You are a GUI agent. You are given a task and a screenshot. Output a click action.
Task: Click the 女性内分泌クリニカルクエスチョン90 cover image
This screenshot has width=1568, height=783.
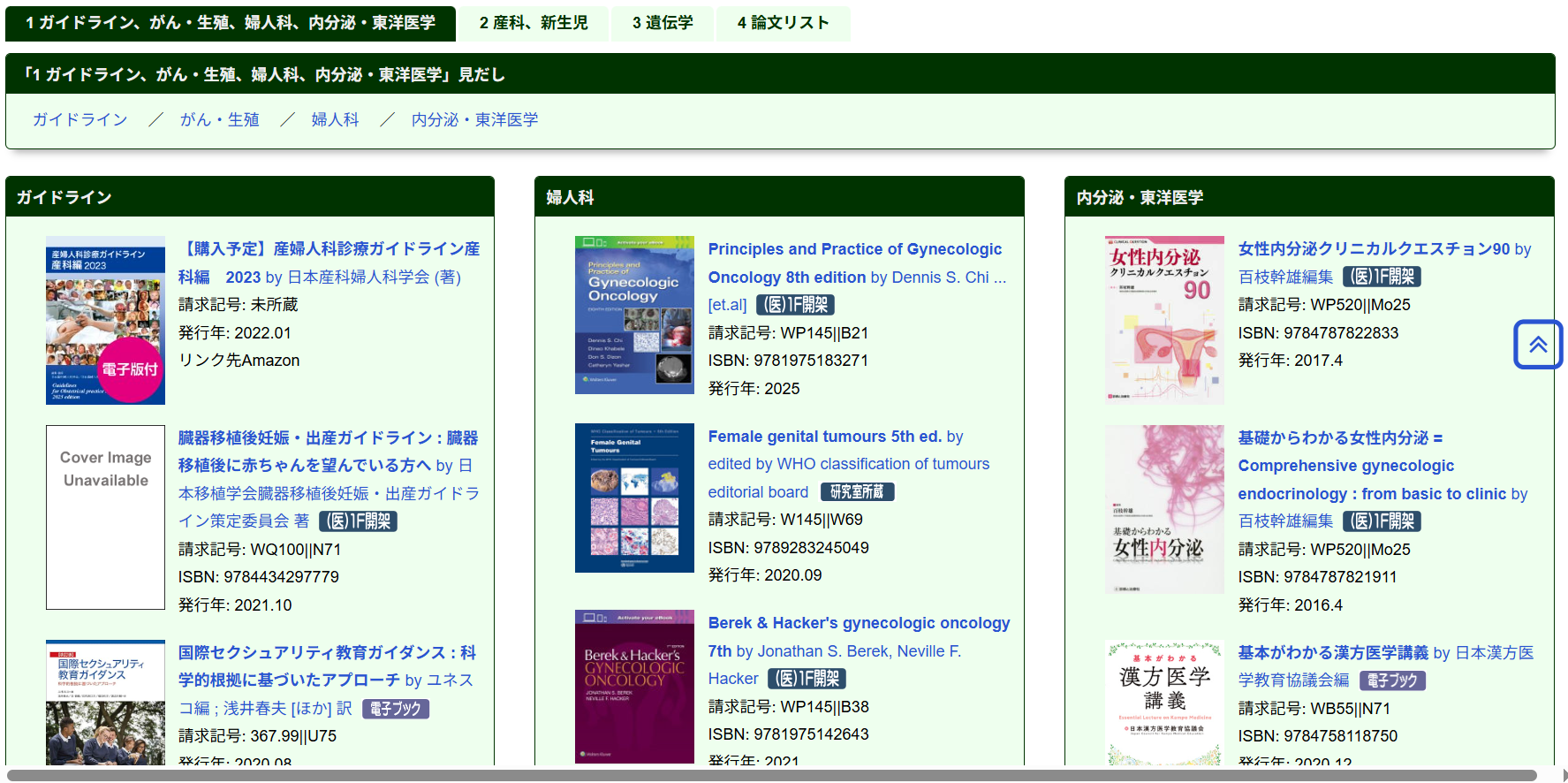click(1164, 320)
